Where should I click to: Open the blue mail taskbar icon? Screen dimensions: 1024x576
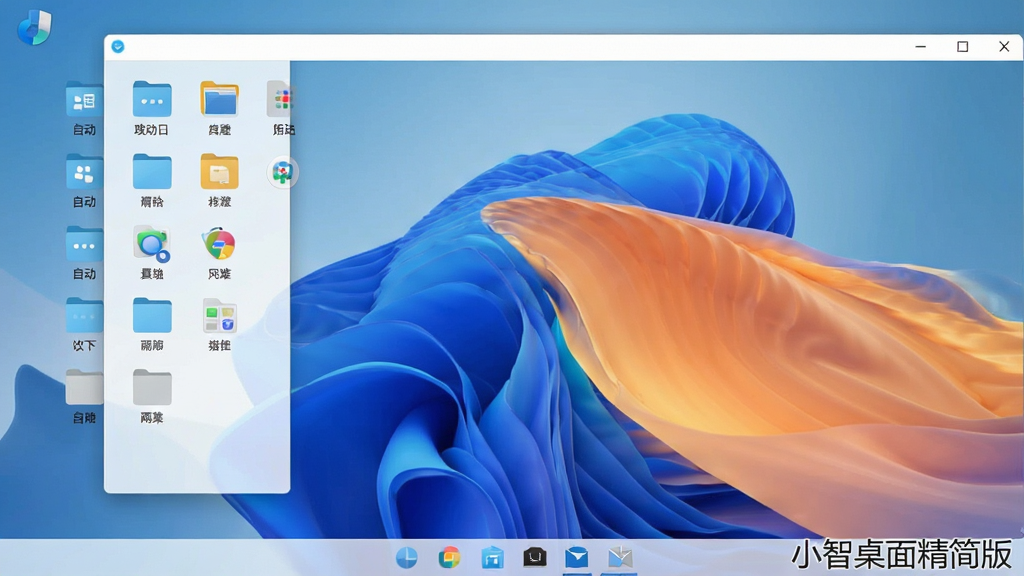point(577,558)
